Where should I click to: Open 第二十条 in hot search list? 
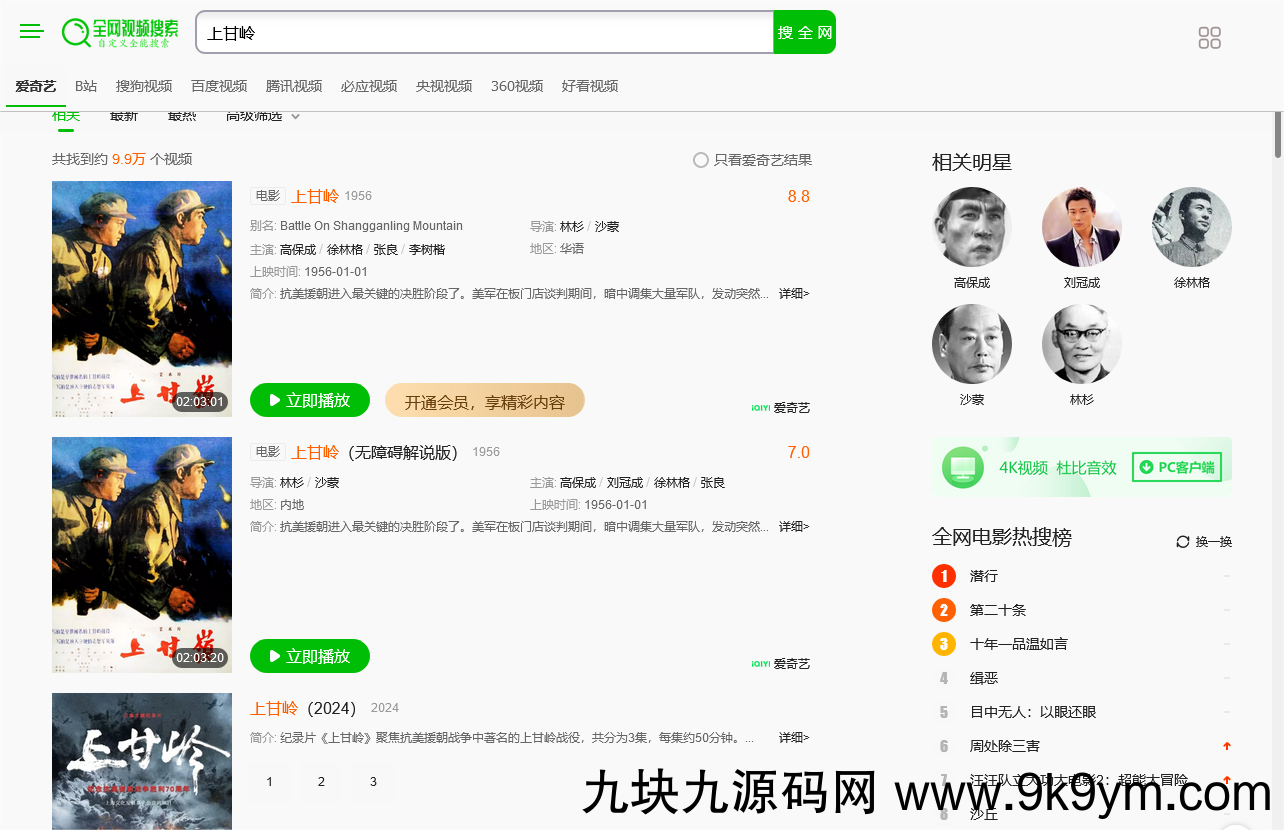[x=998, y=610]
